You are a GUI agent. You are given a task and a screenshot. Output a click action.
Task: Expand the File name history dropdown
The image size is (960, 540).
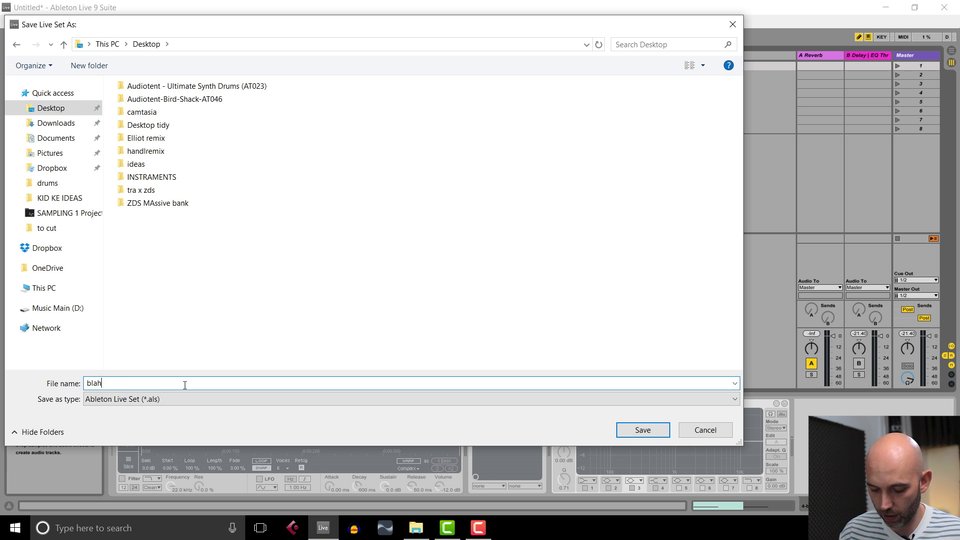coord(734,384)
